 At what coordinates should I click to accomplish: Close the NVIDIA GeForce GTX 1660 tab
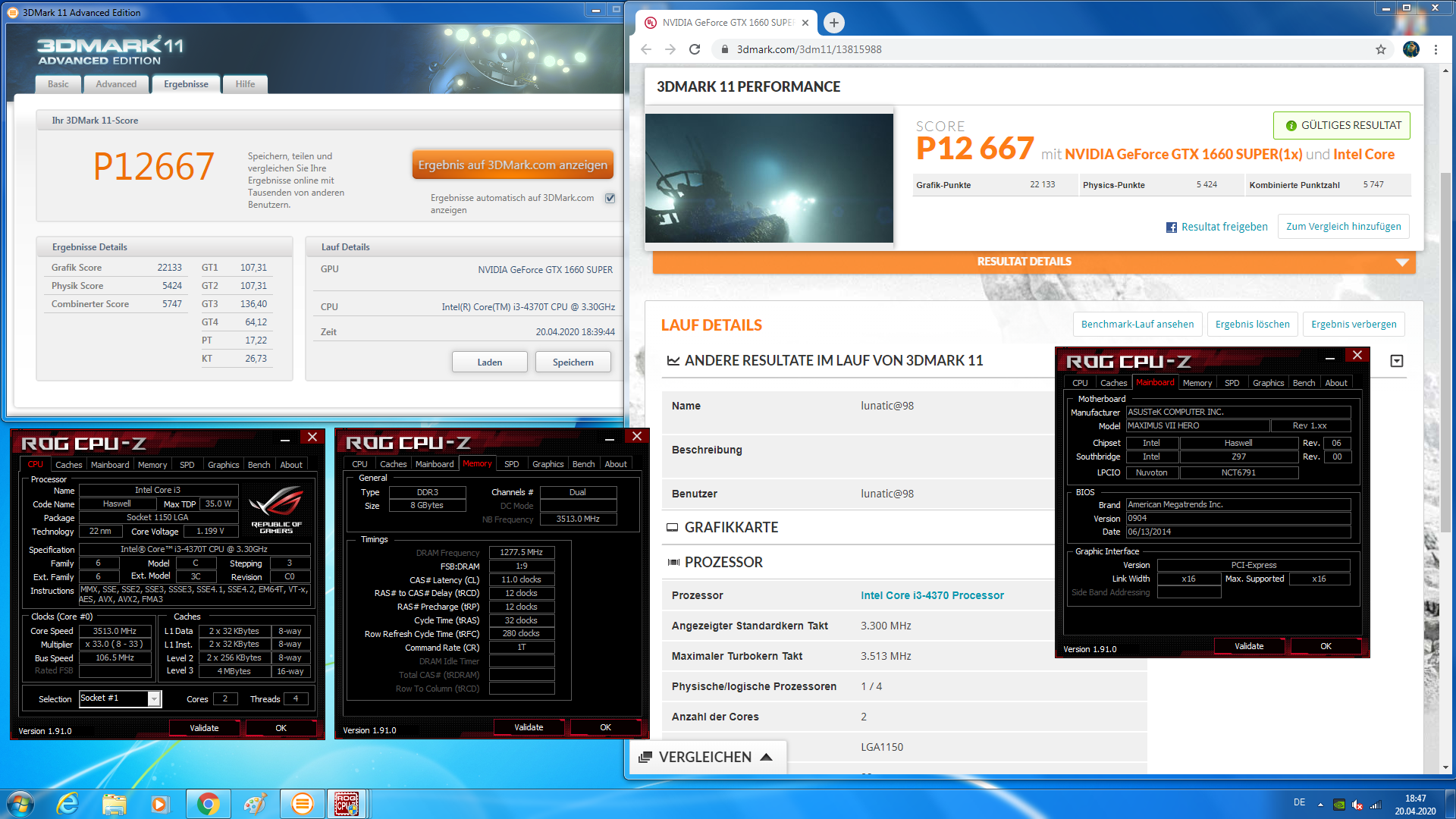805,23
